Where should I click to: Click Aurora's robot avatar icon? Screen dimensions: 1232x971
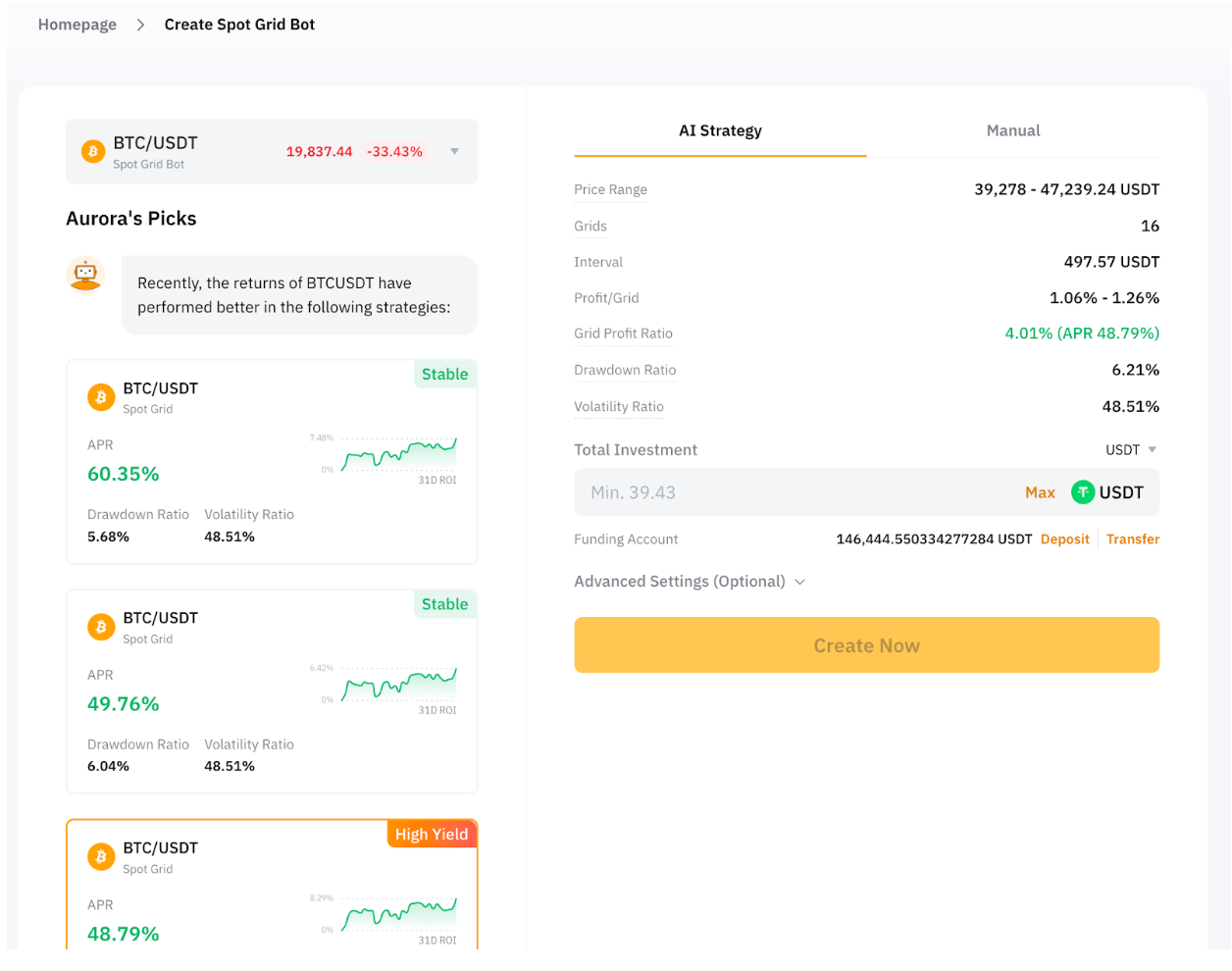coord(86,275)
